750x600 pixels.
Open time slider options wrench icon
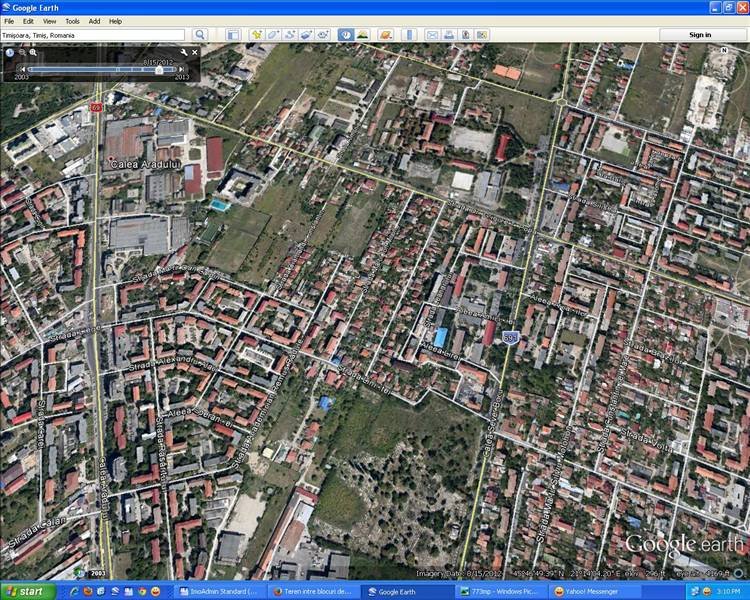pyautogui.click(x=182, y=52)
